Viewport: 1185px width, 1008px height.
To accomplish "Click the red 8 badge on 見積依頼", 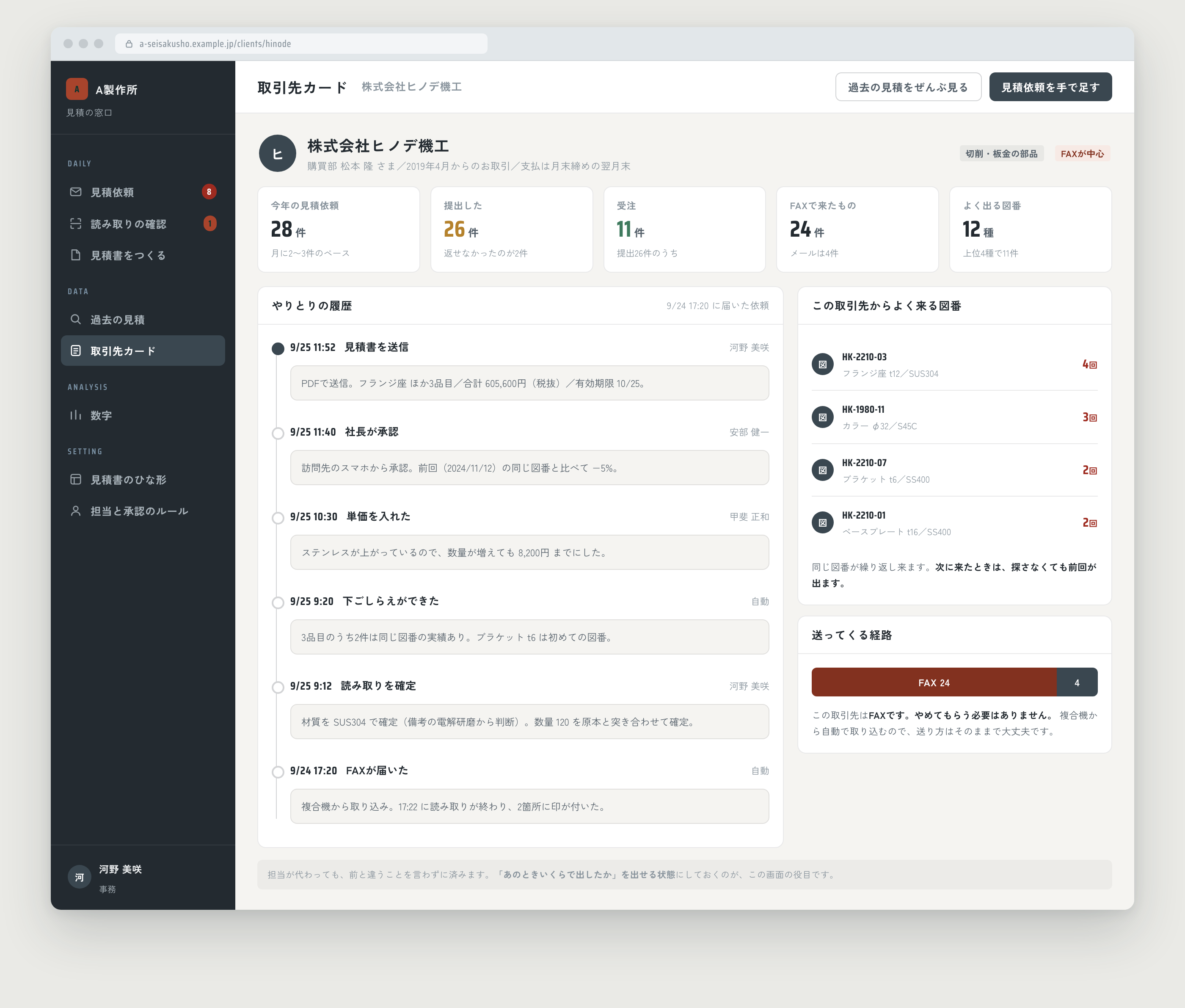I will point(209,192).
